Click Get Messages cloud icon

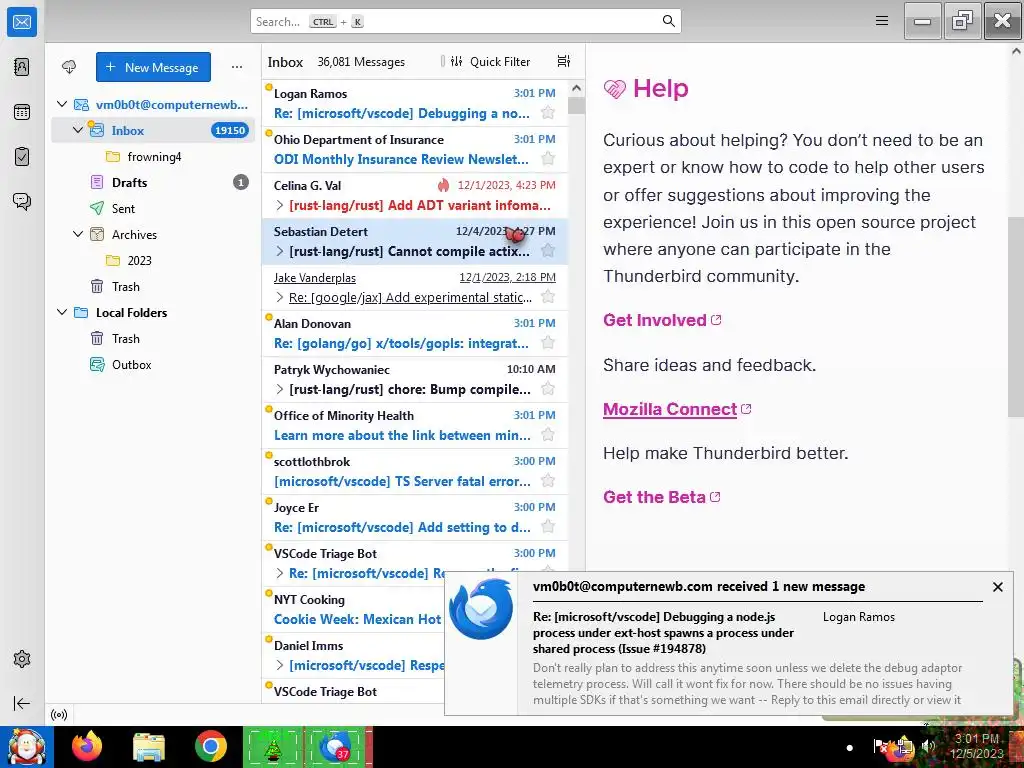click(x=69, y=67)
